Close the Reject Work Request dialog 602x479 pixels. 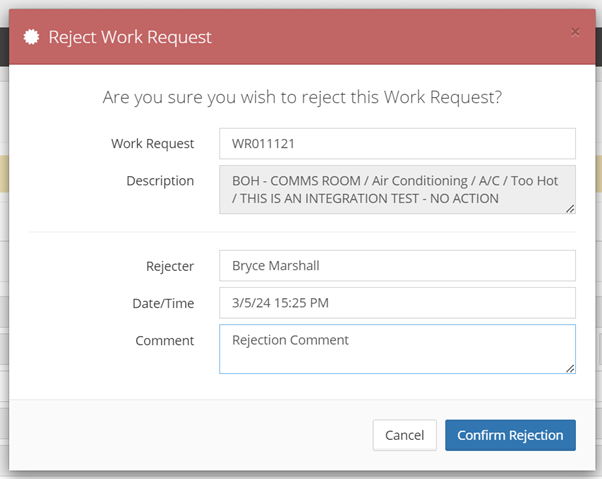point(575,32)
